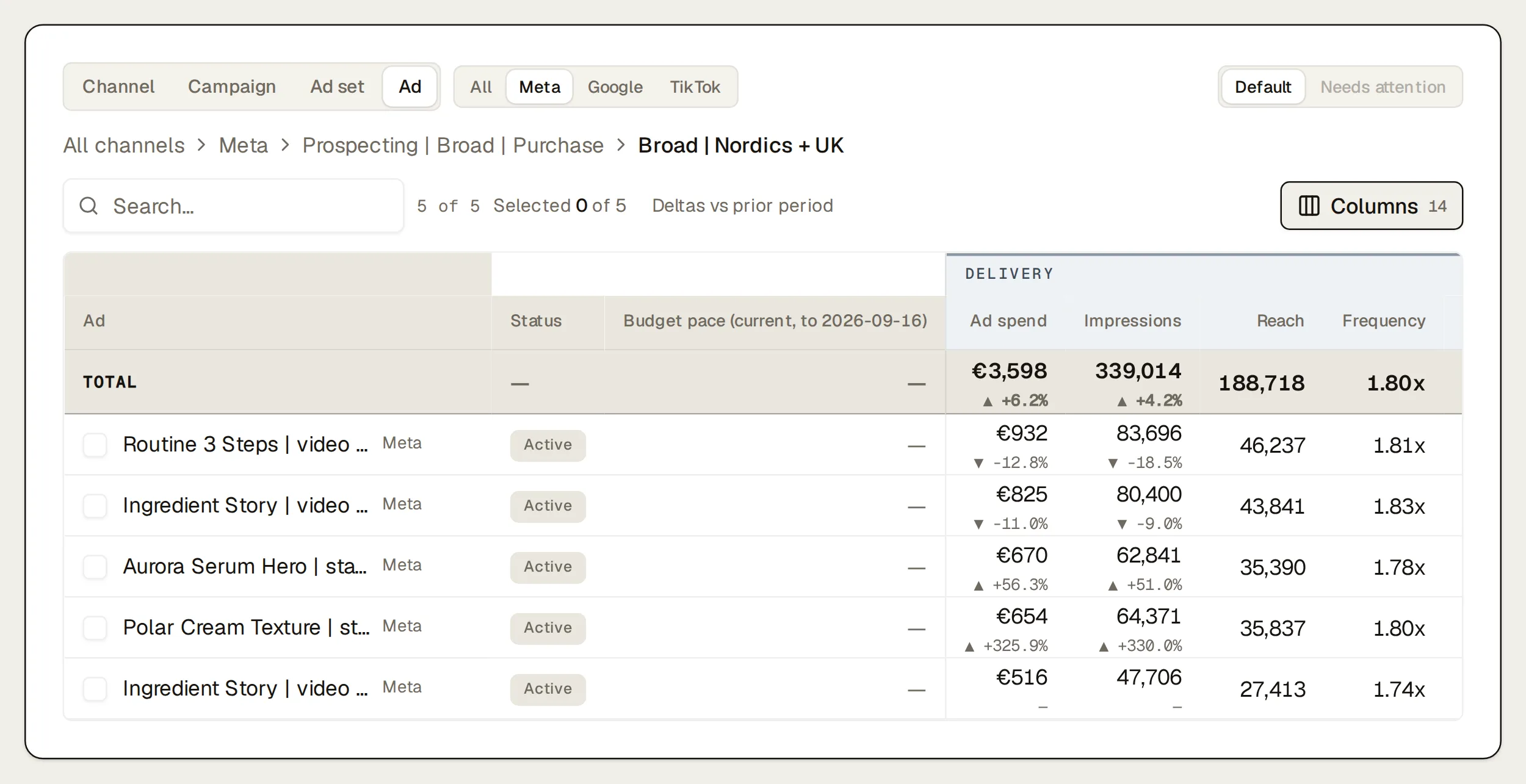The width and height of the screenshot is (1526, 784).
Task: Click the 188,718 total reach value
Action: tap(1262, 383)
